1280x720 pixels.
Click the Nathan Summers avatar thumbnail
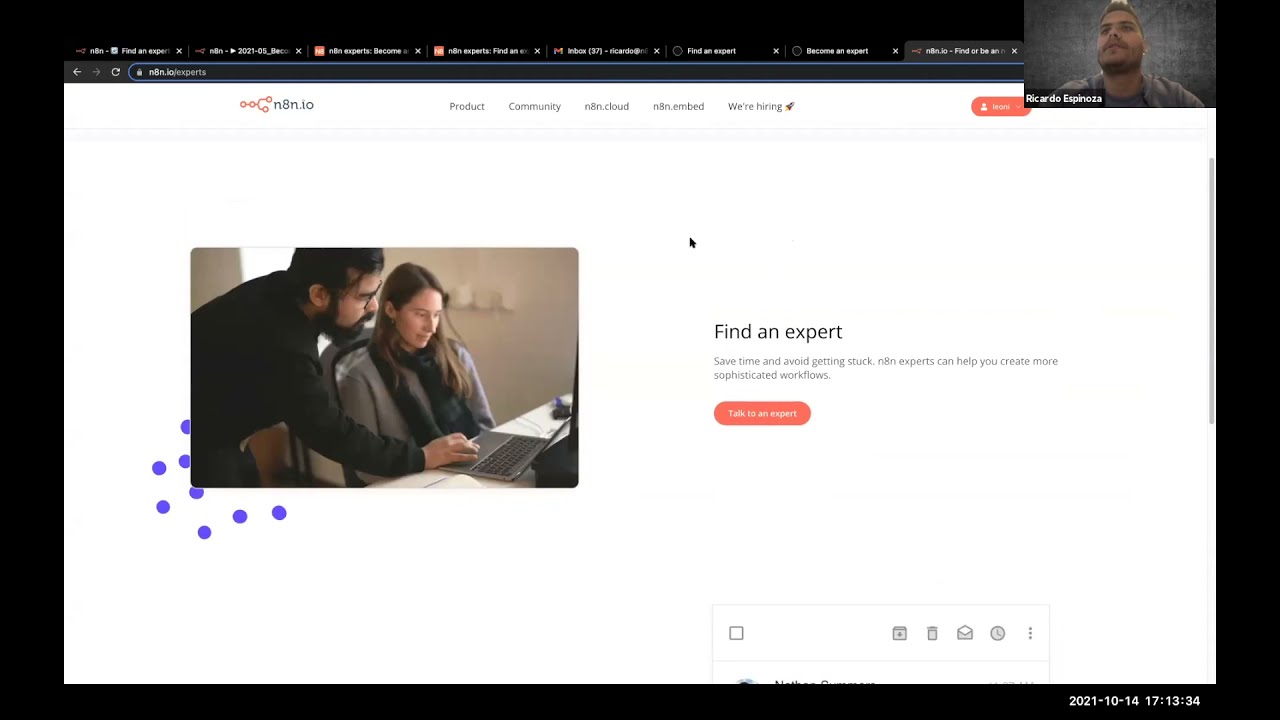pos(746,686)
